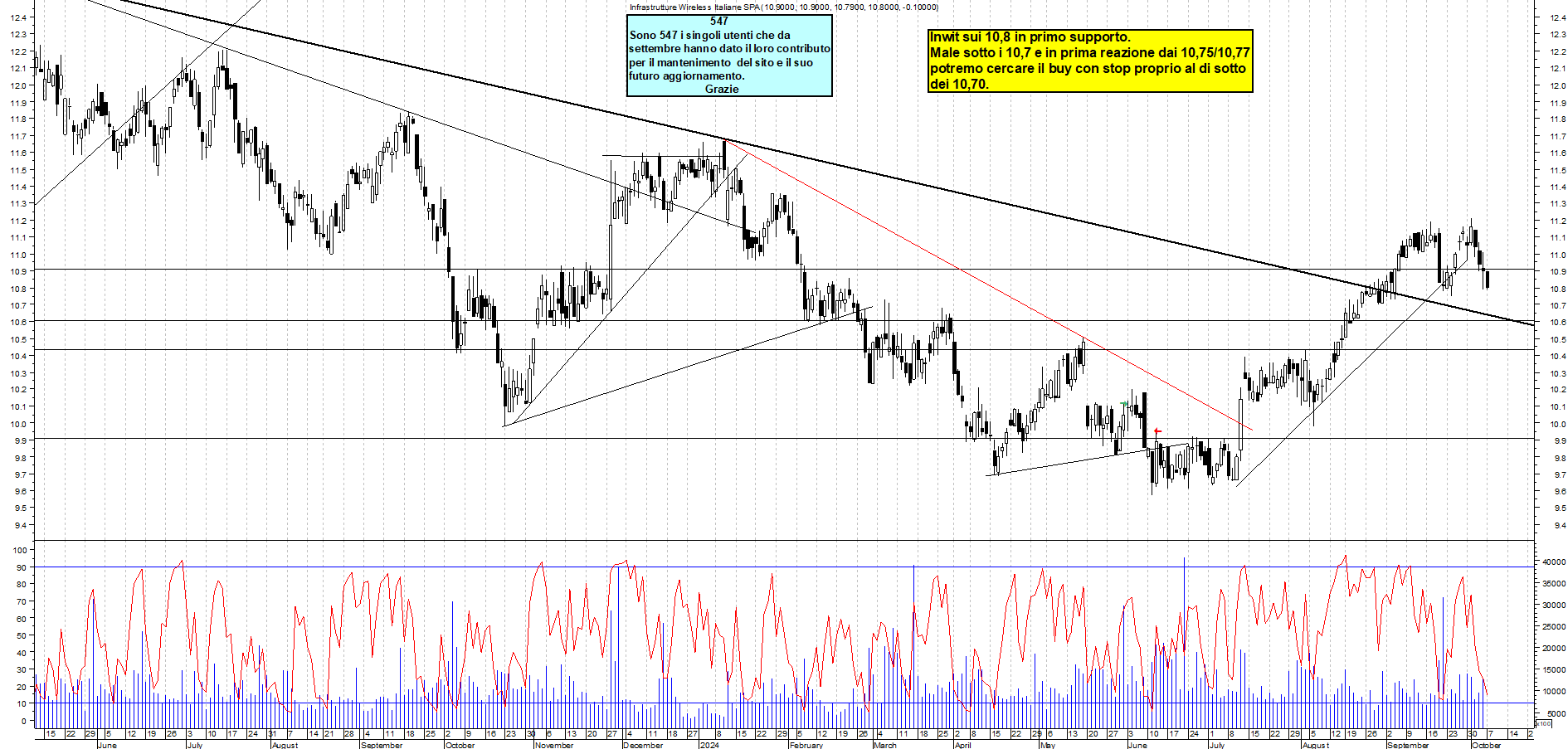This screenshot has width=1568, height=749.
Task: Click the red arrow marker near 9.9 level
Action: coord(1157,431)
